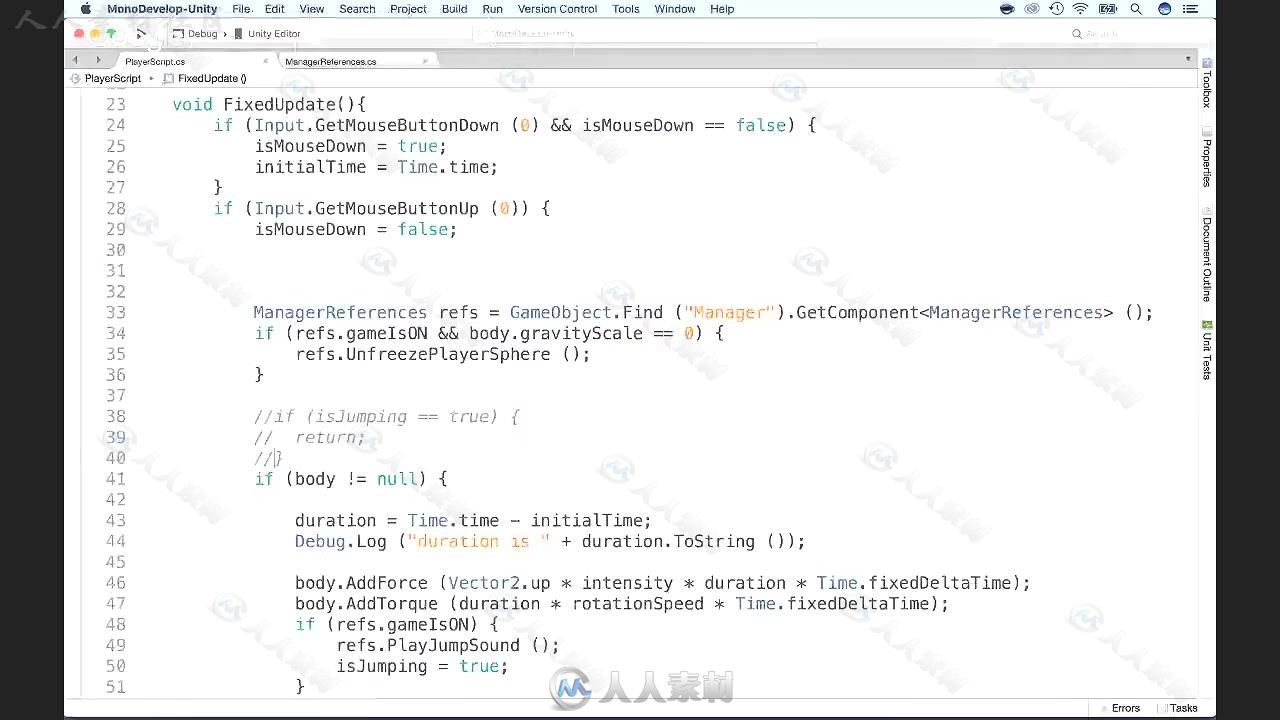Click the FixedUpdate method icon in breadcrumb
The height and width of the screenshot is (720, 1280).
click(169, 78)
